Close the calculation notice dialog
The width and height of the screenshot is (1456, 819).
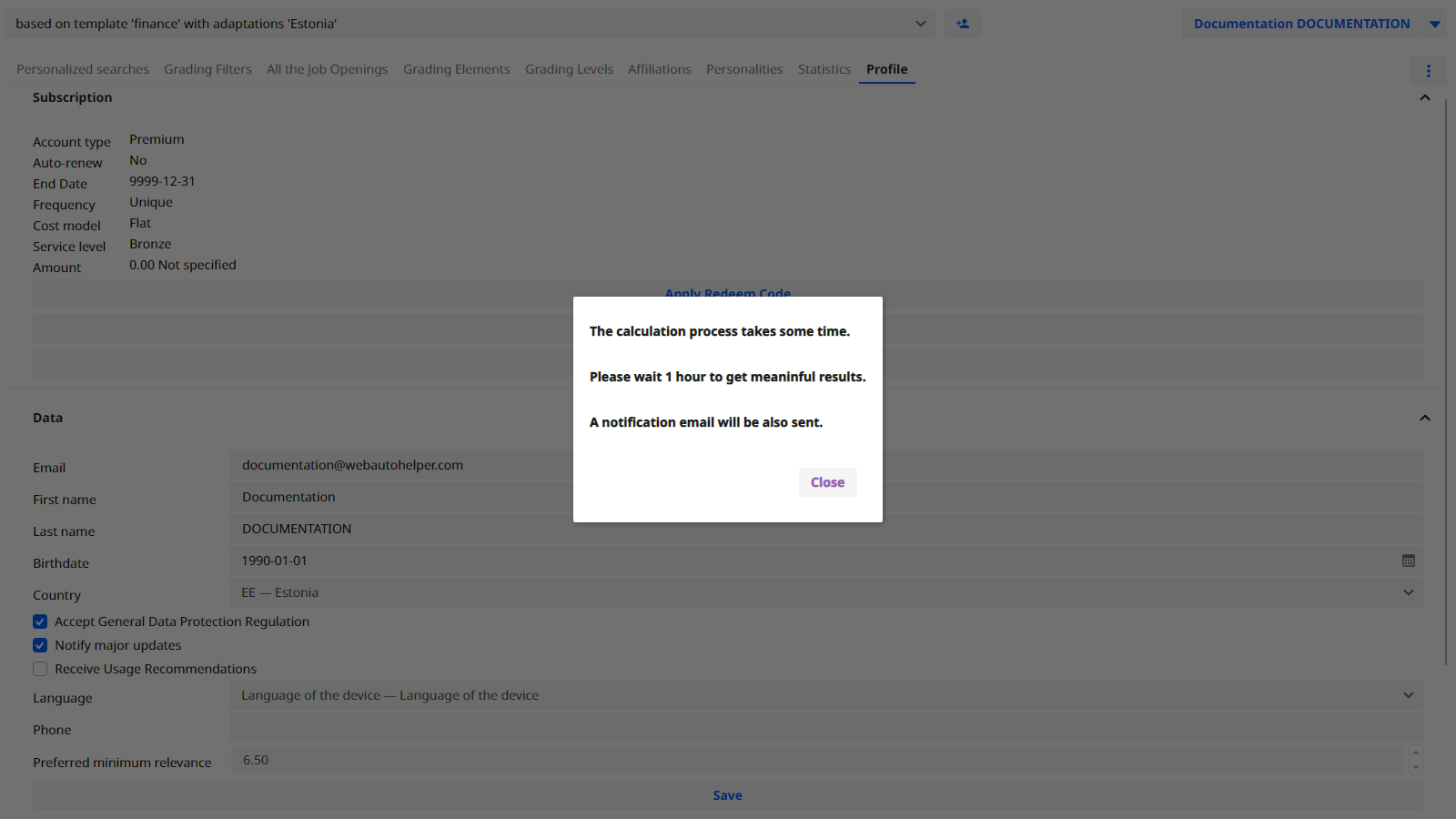(827, 483)
